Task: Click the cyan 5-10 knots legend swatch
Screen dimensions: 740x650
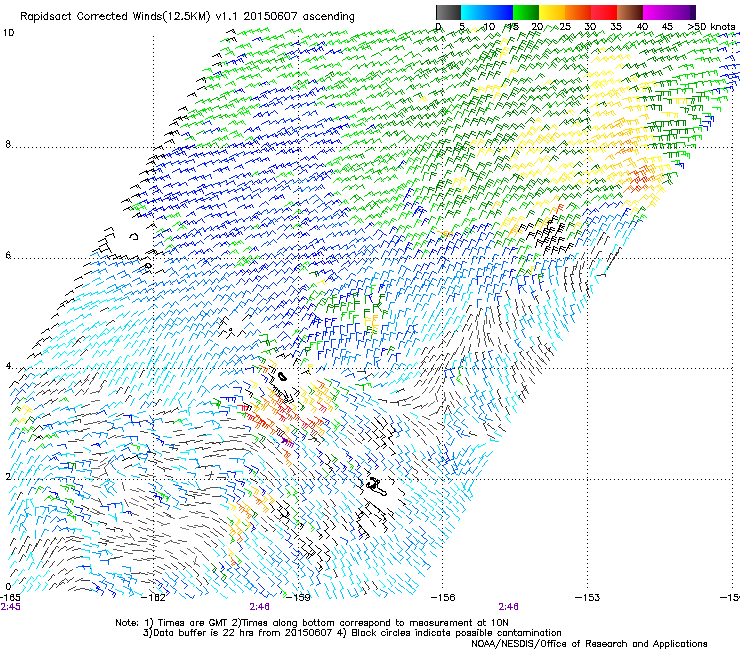Action: 474,12
